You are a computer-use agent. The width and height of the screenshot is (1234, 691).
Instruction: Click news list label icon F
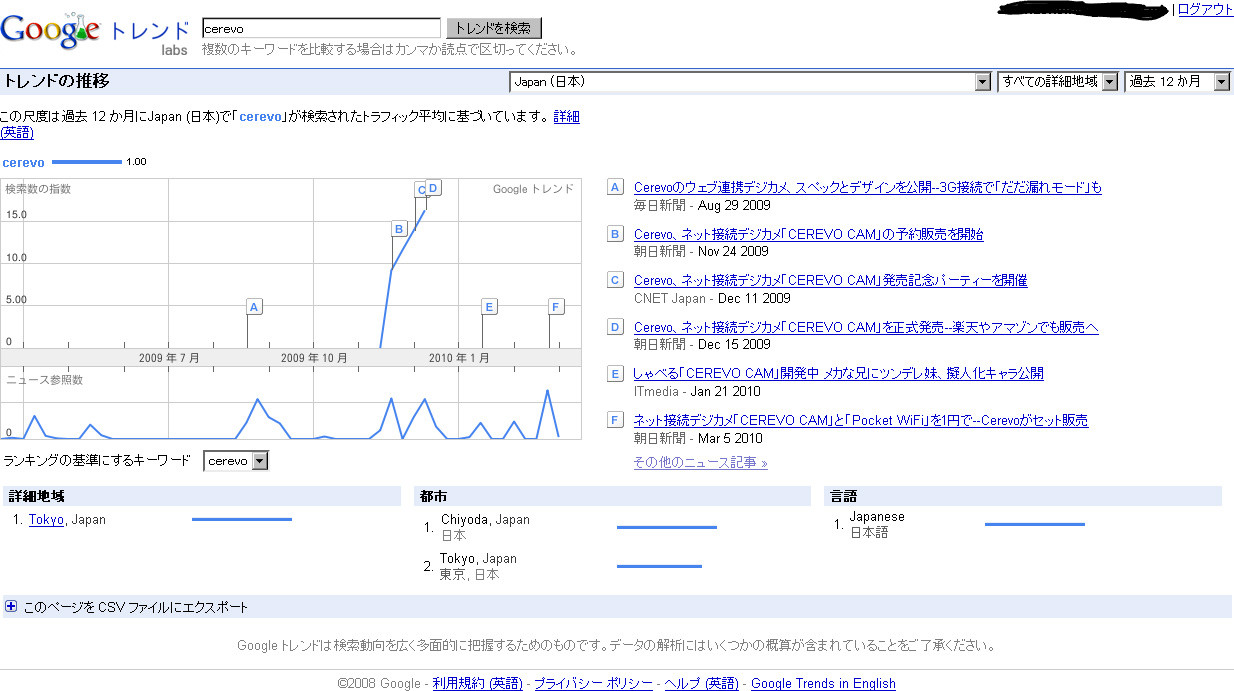coord(616,420)
